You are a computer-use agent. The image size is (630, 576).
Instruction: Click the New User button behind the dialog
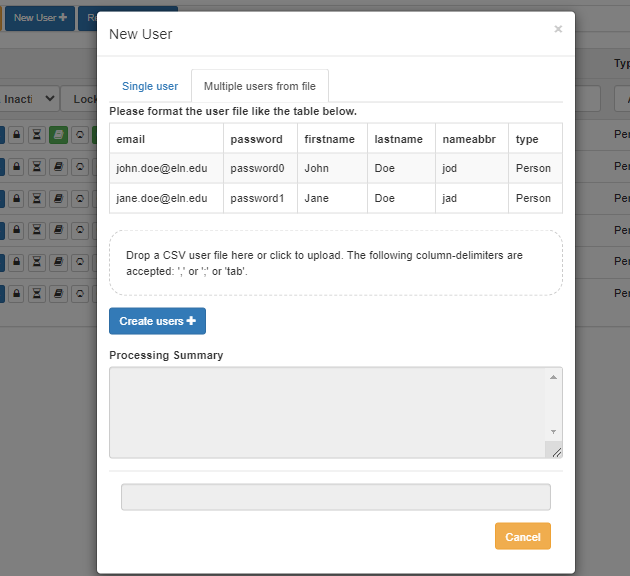40,18
